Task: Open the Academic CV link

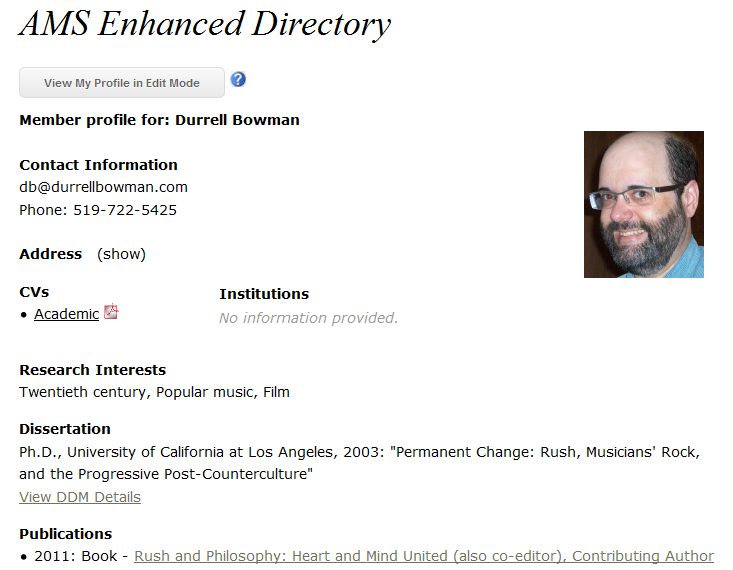Action: [66, 314]
